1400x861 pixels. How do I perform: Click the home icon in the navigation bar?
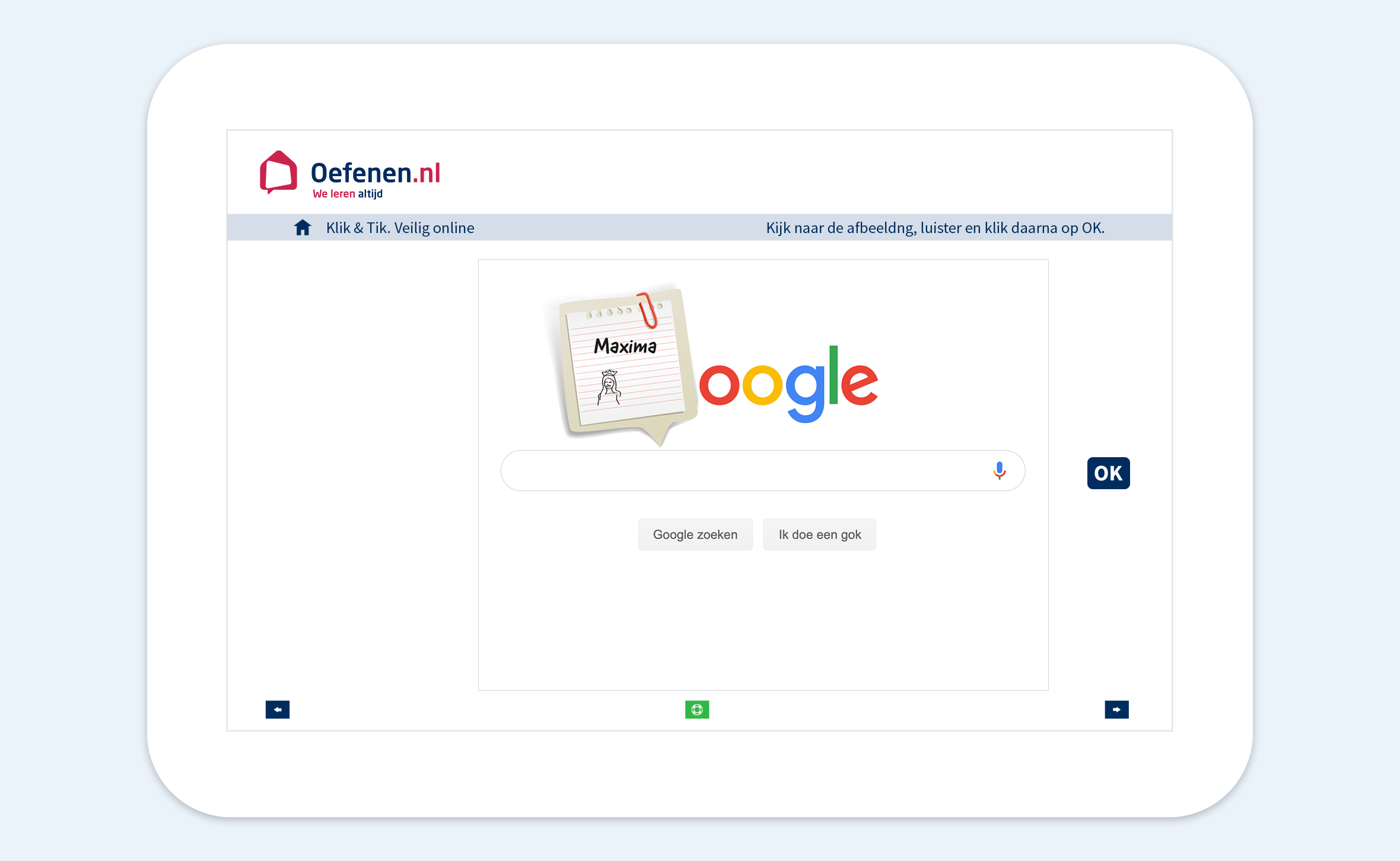coord(303,228)
